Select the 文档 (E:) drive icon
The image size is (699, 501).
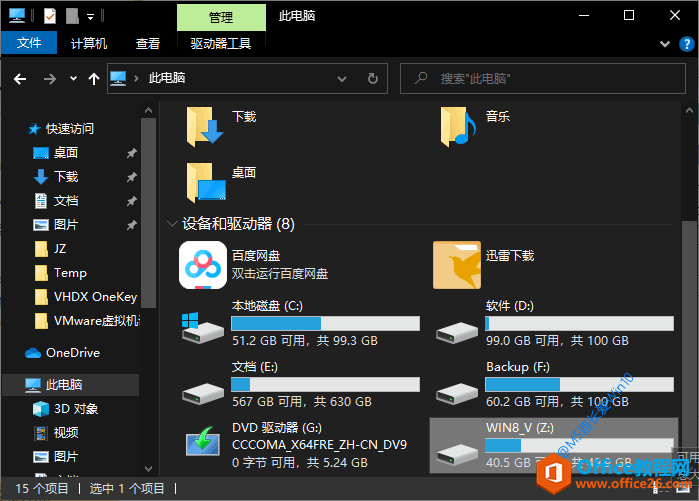[203, 393]
